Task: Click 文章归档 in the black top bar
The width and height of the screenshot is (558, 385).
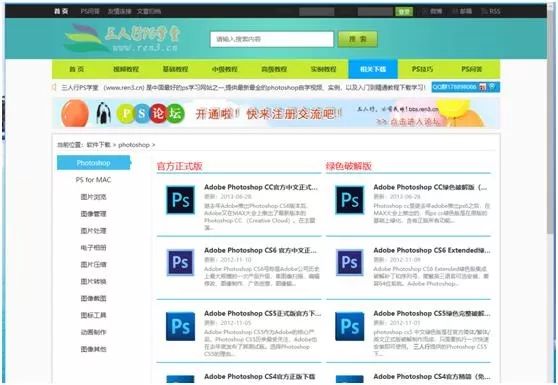Action: click(x=149, y=11)
